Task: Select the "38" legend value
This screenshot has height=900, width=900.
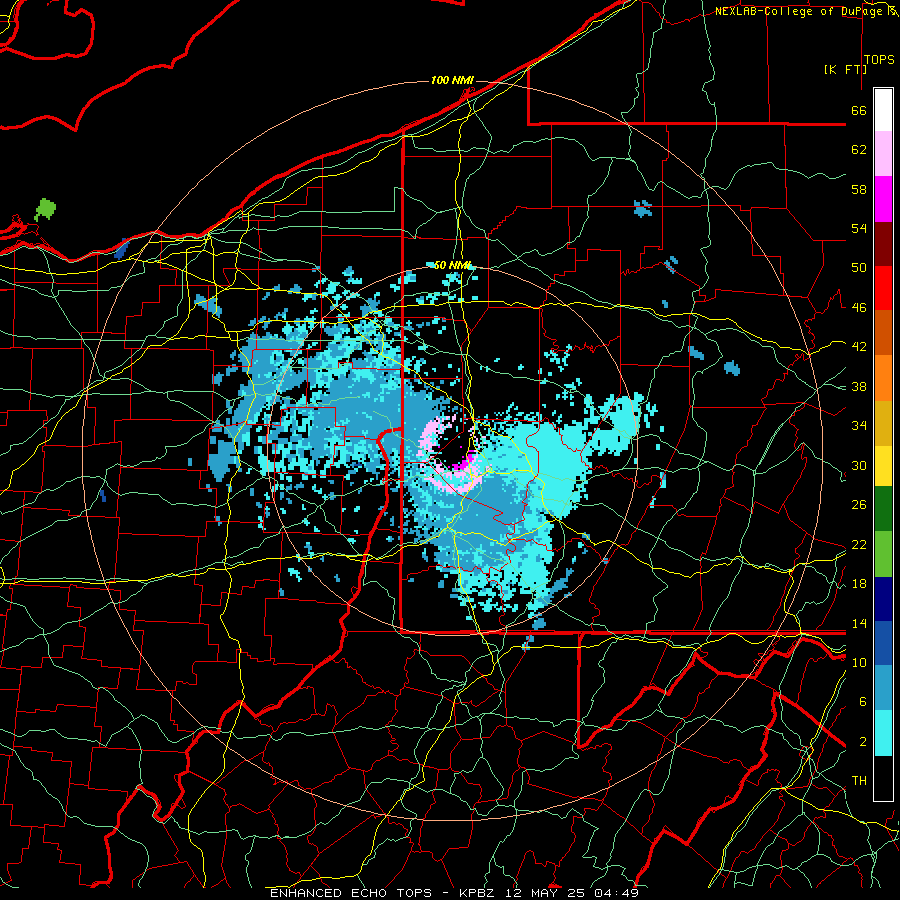Action: 859,386
